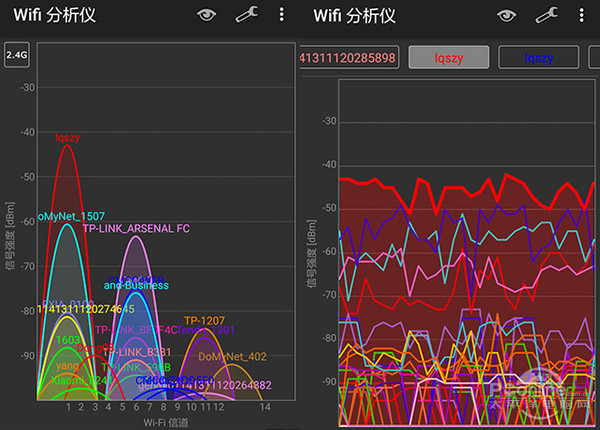Image resolution: width=600 pixels, height=430 pixels.
Task: Tap the oMyNet_1507 network label
Action: click(x=71, y=217)
